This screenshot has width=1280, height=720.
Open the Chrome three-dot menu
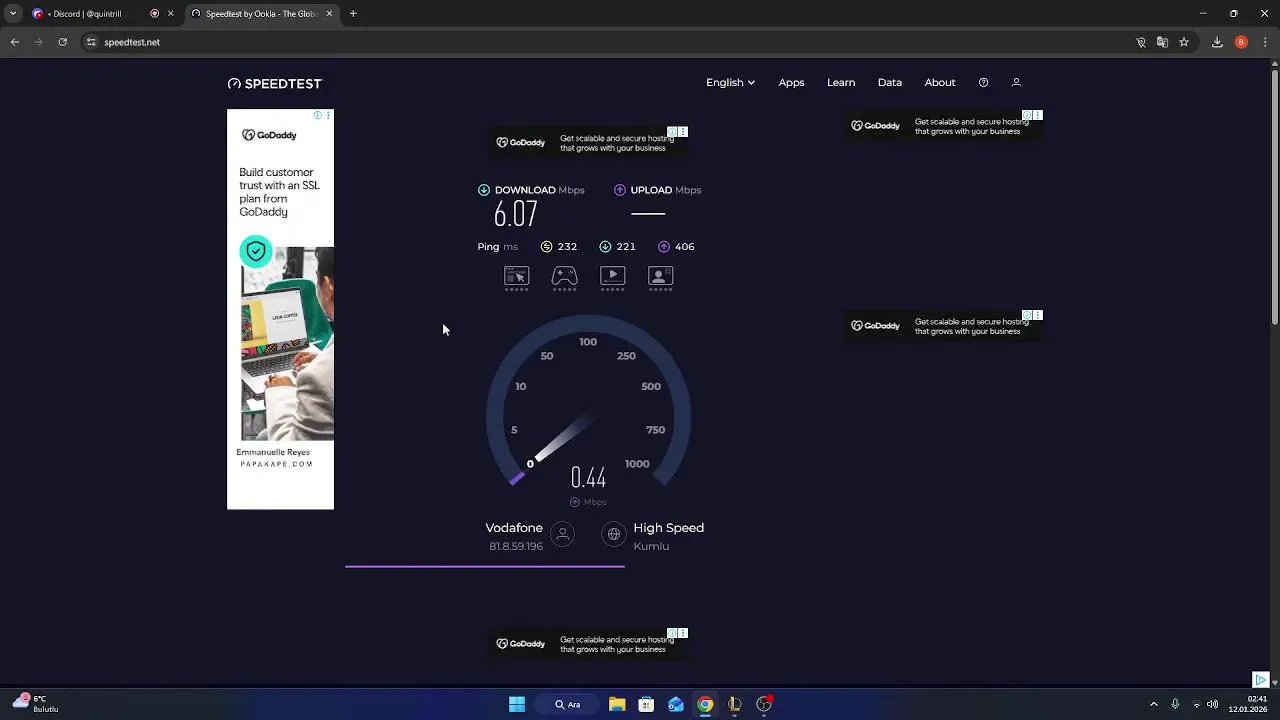coord(1264,42)
